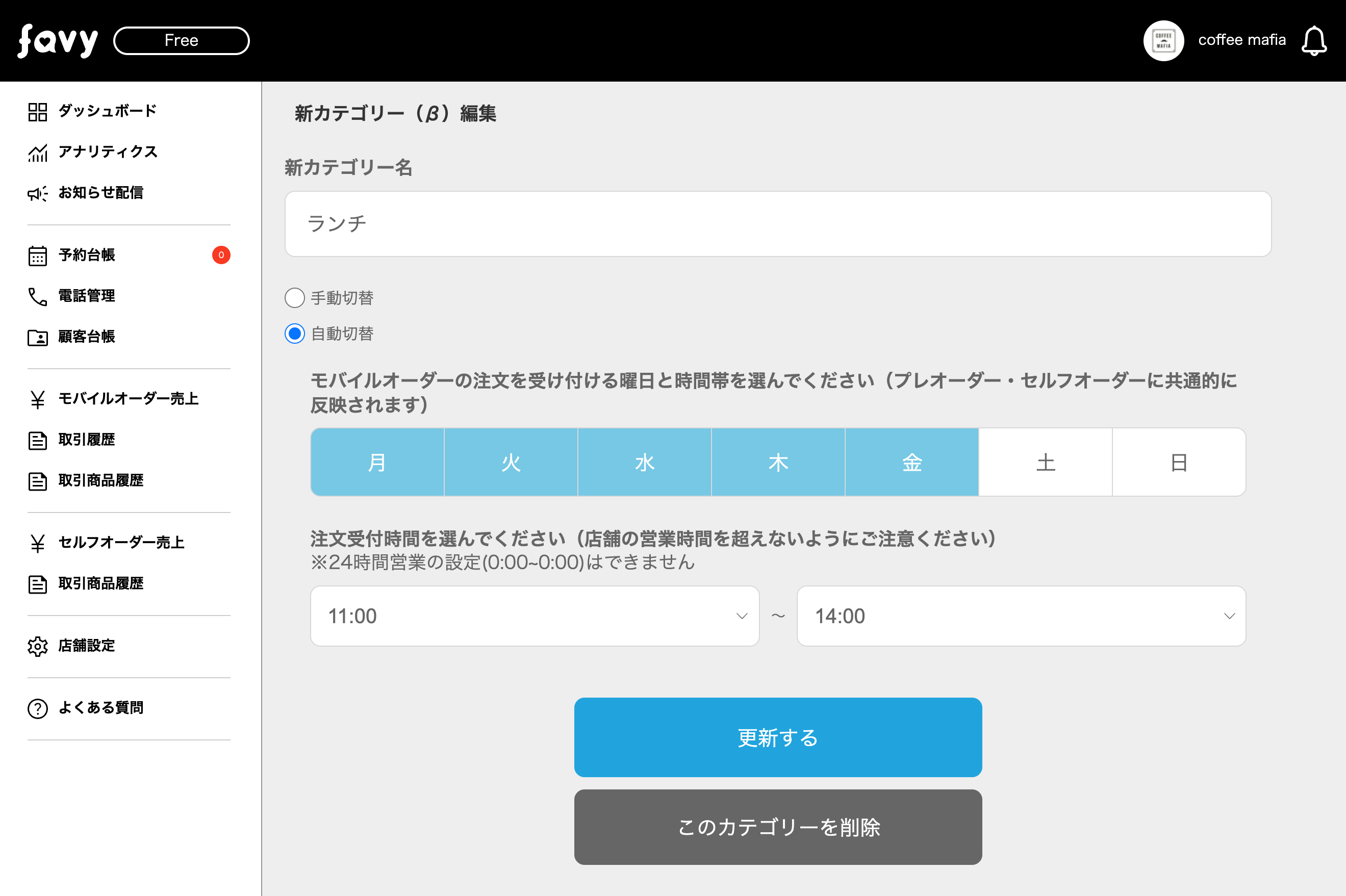This screenshot has width=1346, height=896.
Task: Click the dashboard grid icon
Action: pyautogui.click(x=38, y=112)
